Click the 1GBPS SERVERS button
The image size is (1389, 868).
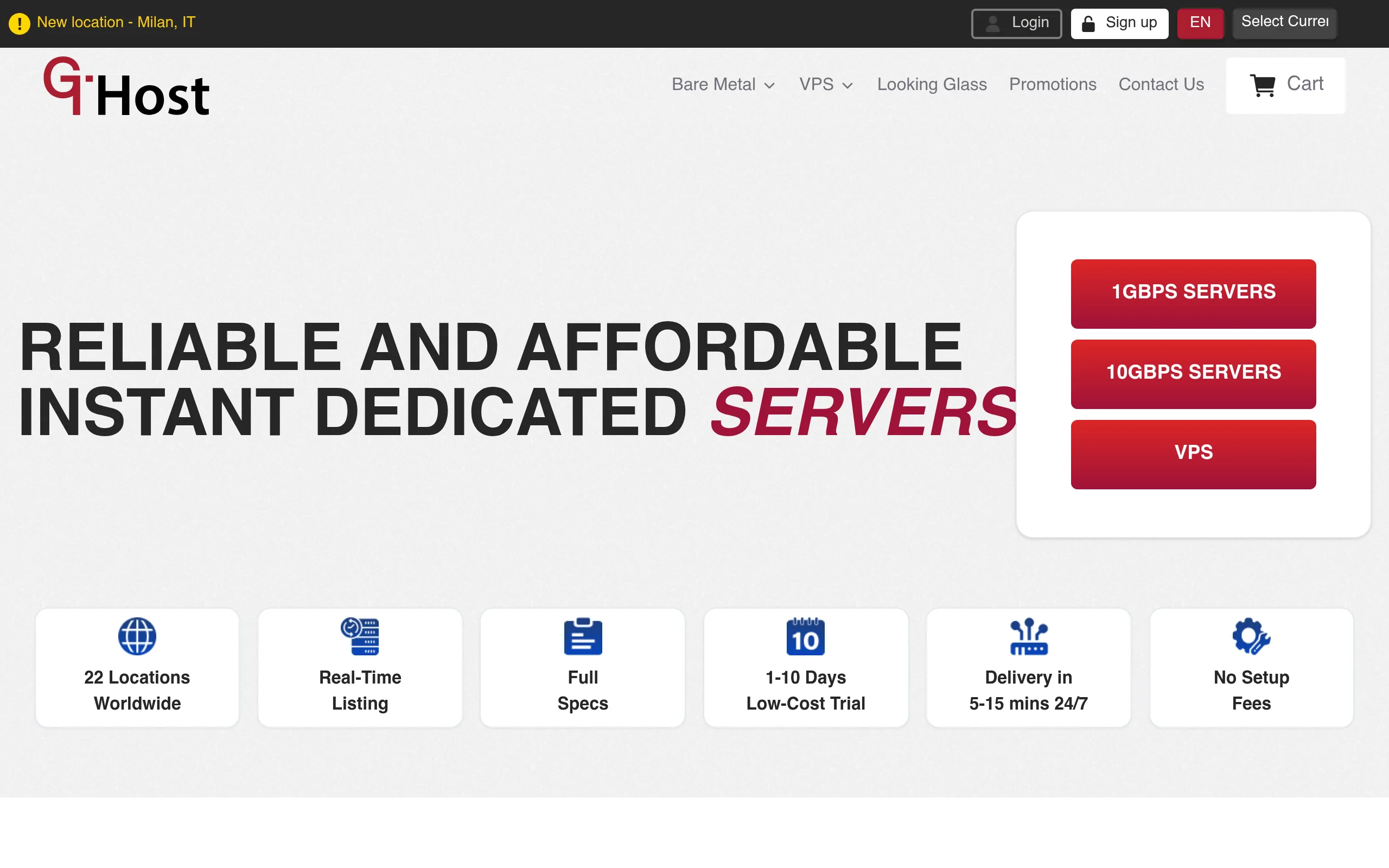click(x=1193, y=294)
